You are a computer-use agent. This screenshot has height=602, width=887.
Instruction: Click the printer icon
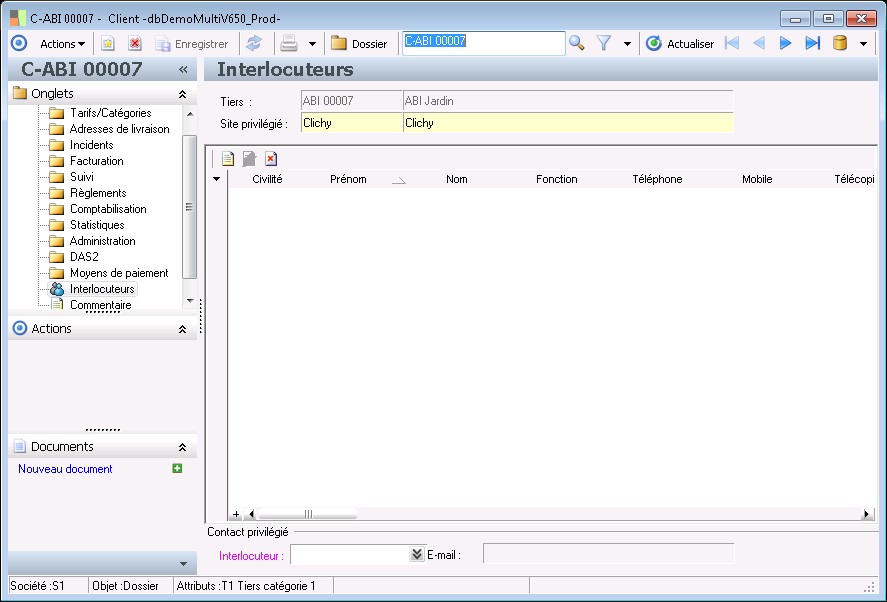coord(289,44)
